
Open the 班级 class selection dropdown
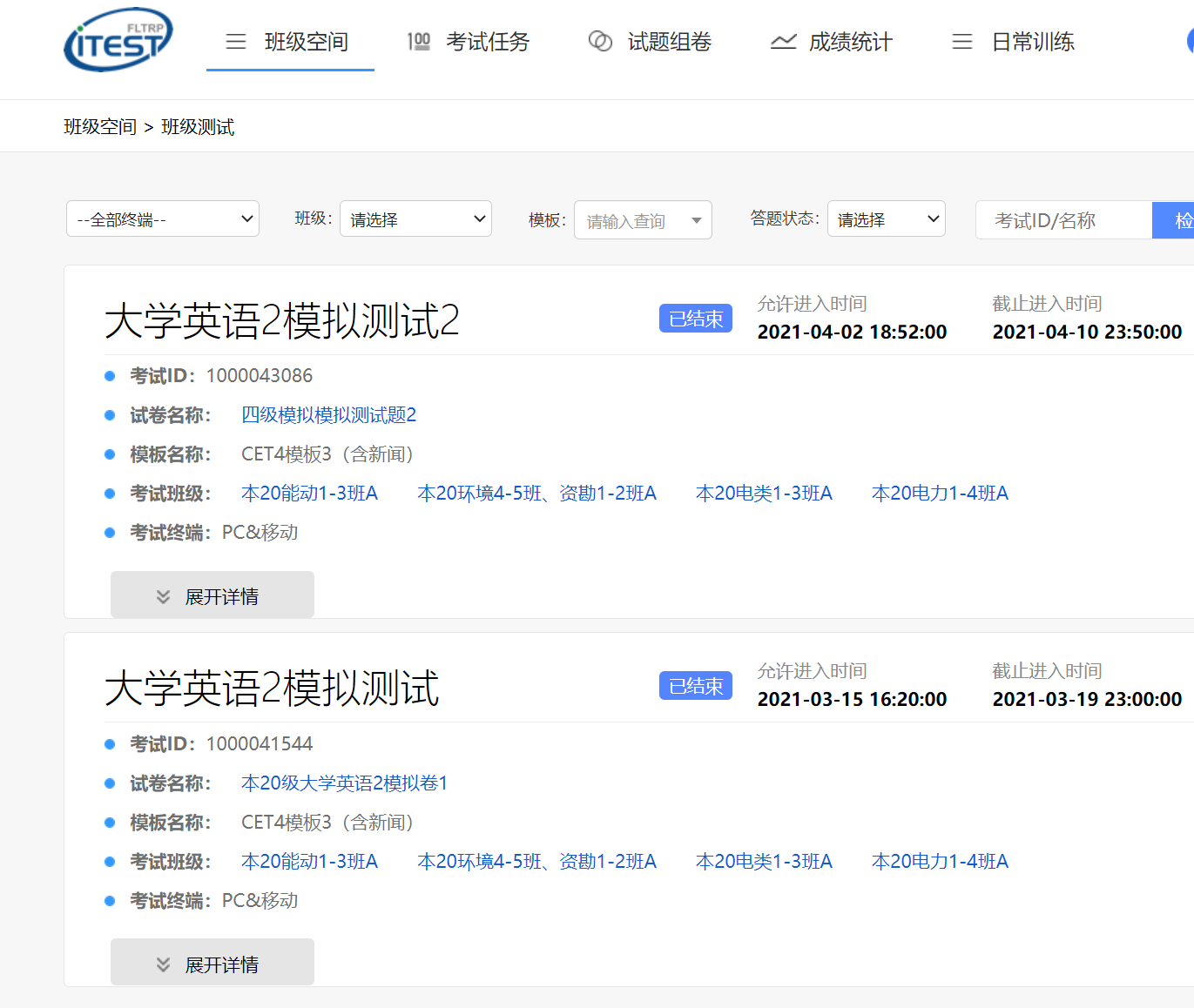coord(415,218)
